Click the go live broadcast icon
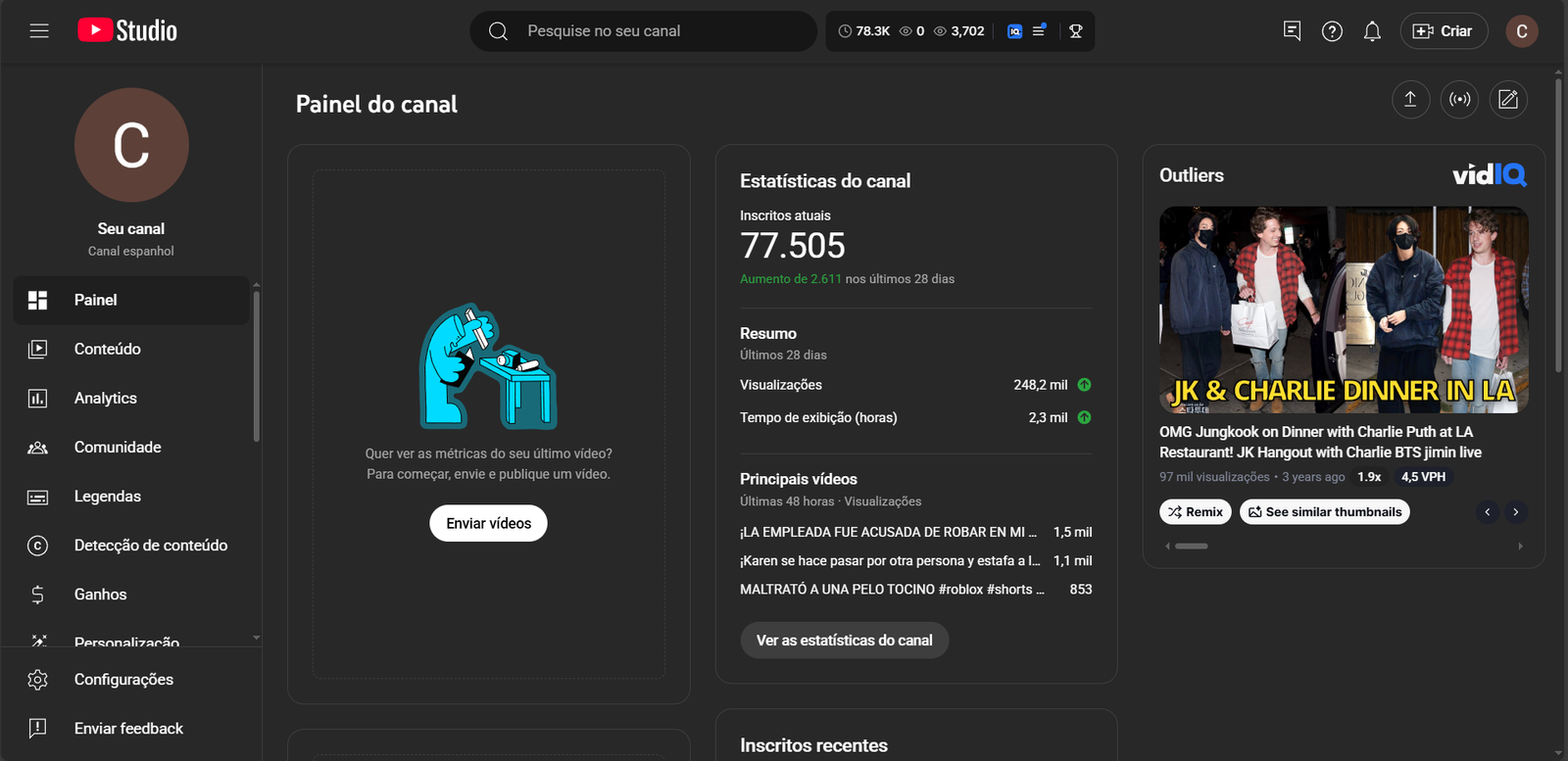Image resolution: width=1568 pixels, height=761 pixels. tap(1459, 99)
